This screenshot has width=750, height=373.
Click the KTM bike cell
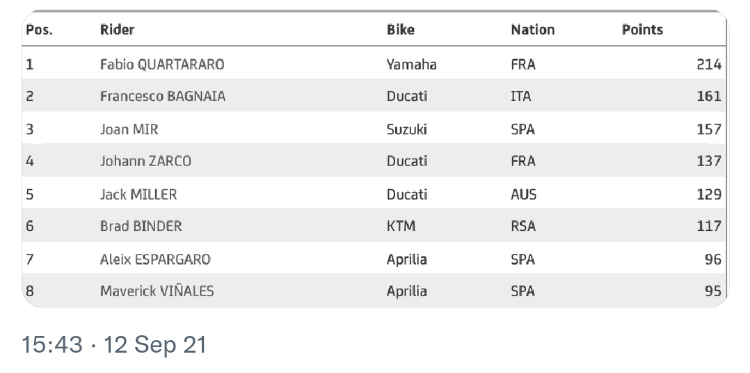[x=401, y=226]
